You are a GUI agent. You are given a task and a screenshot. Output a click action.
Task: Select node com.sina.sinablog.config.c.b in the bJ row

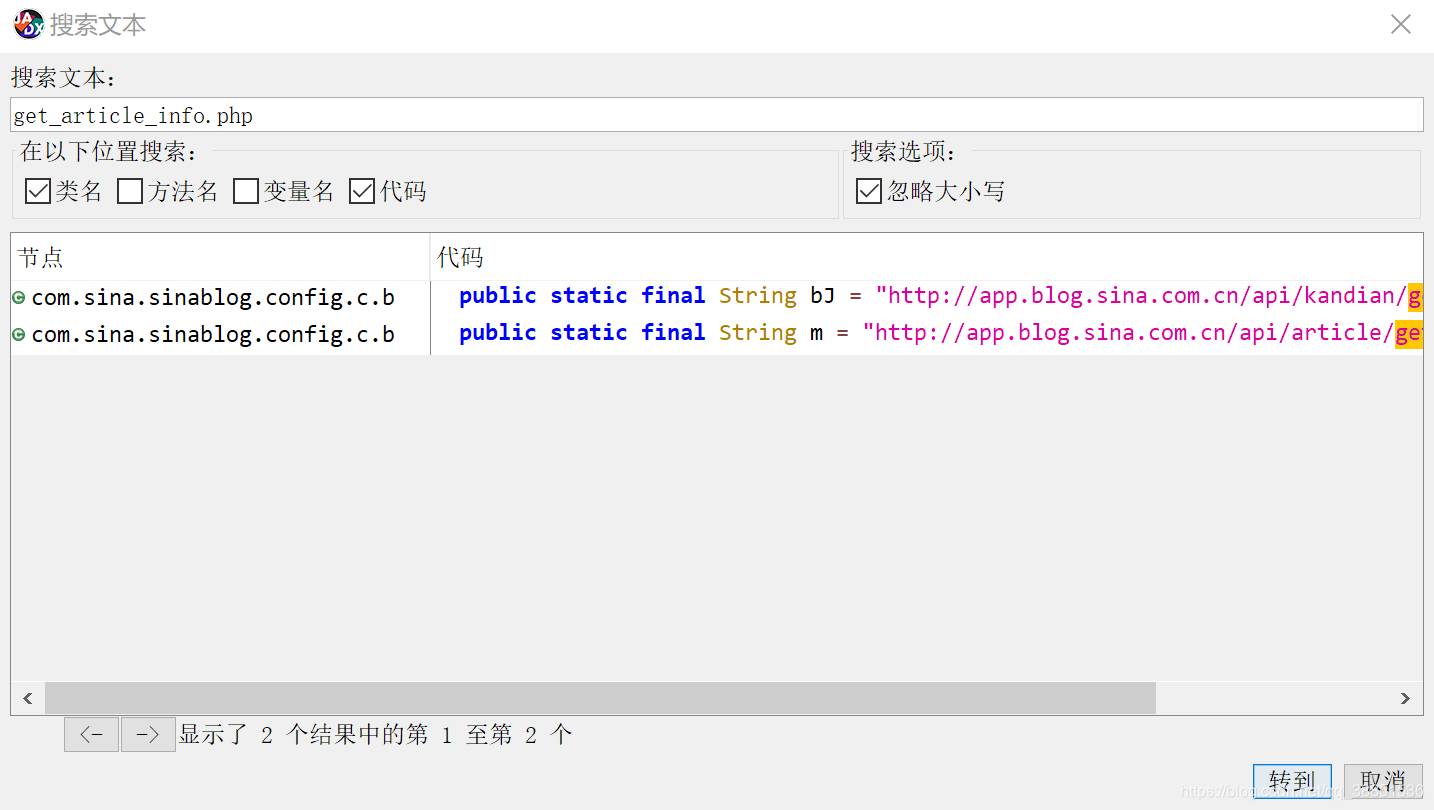coord(213,297)
